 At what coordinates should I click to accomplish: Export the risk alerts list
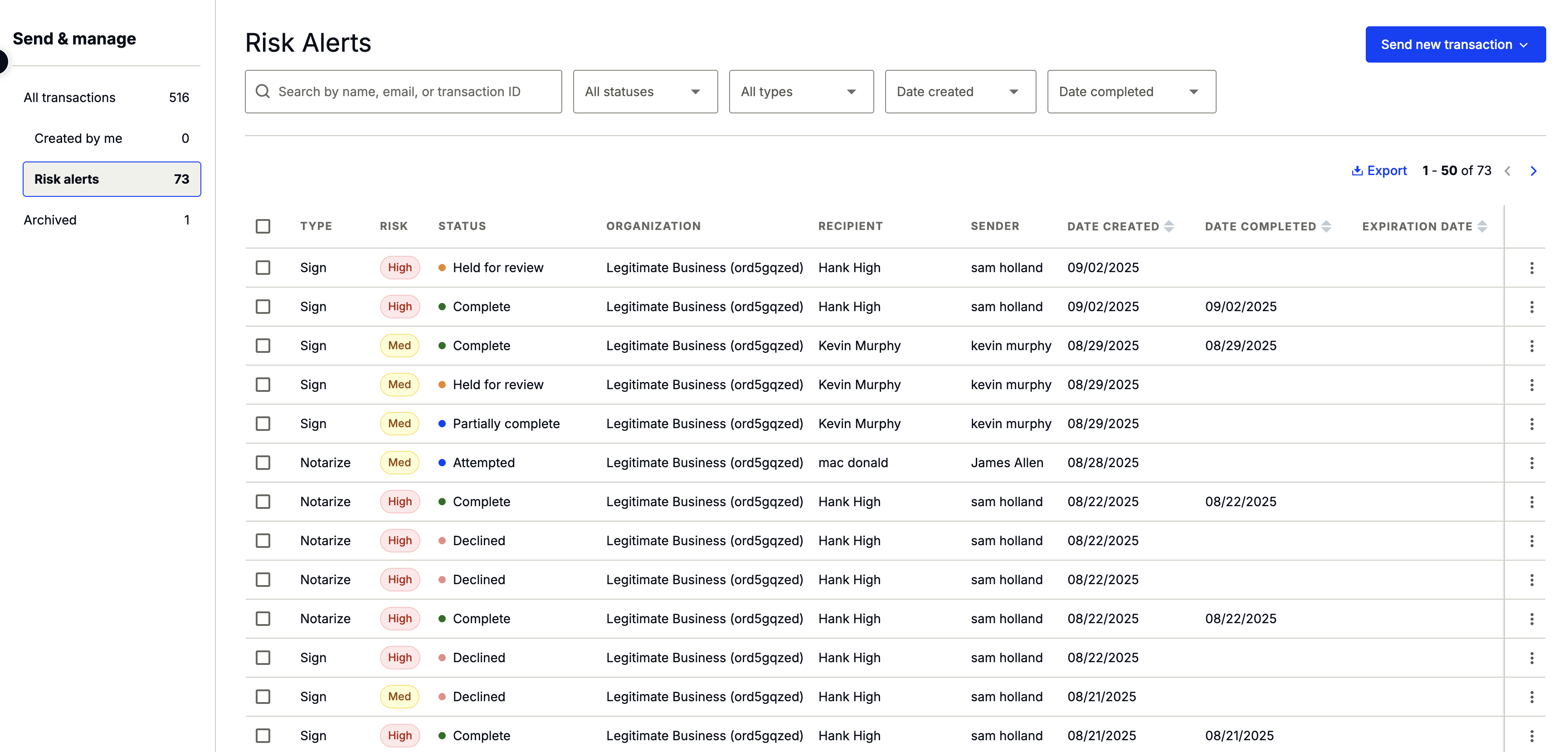1379,171
